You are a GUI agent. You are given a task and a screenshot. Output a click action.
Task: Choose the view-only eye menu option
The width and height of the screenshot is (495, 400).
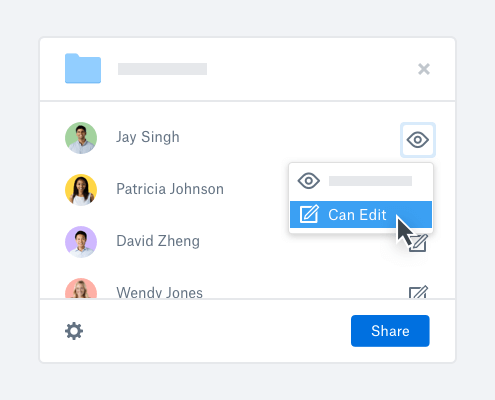click(x=361, y=181)
